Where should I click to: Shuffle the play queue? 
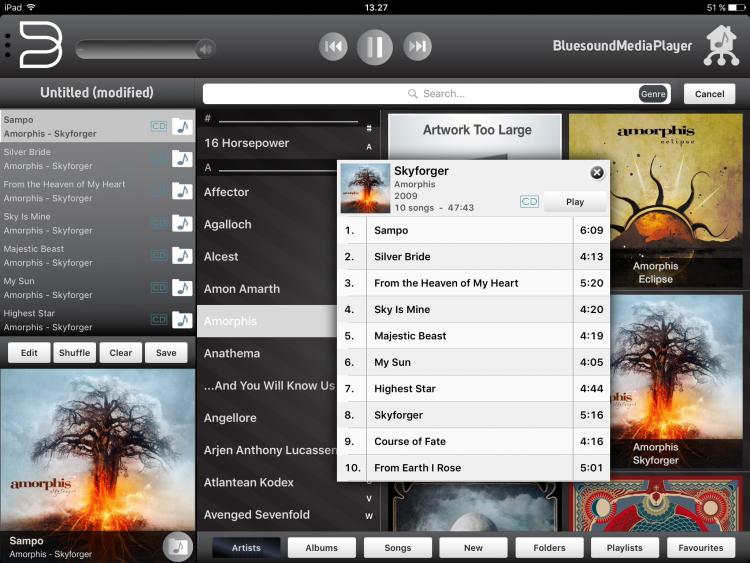point(75,353)
